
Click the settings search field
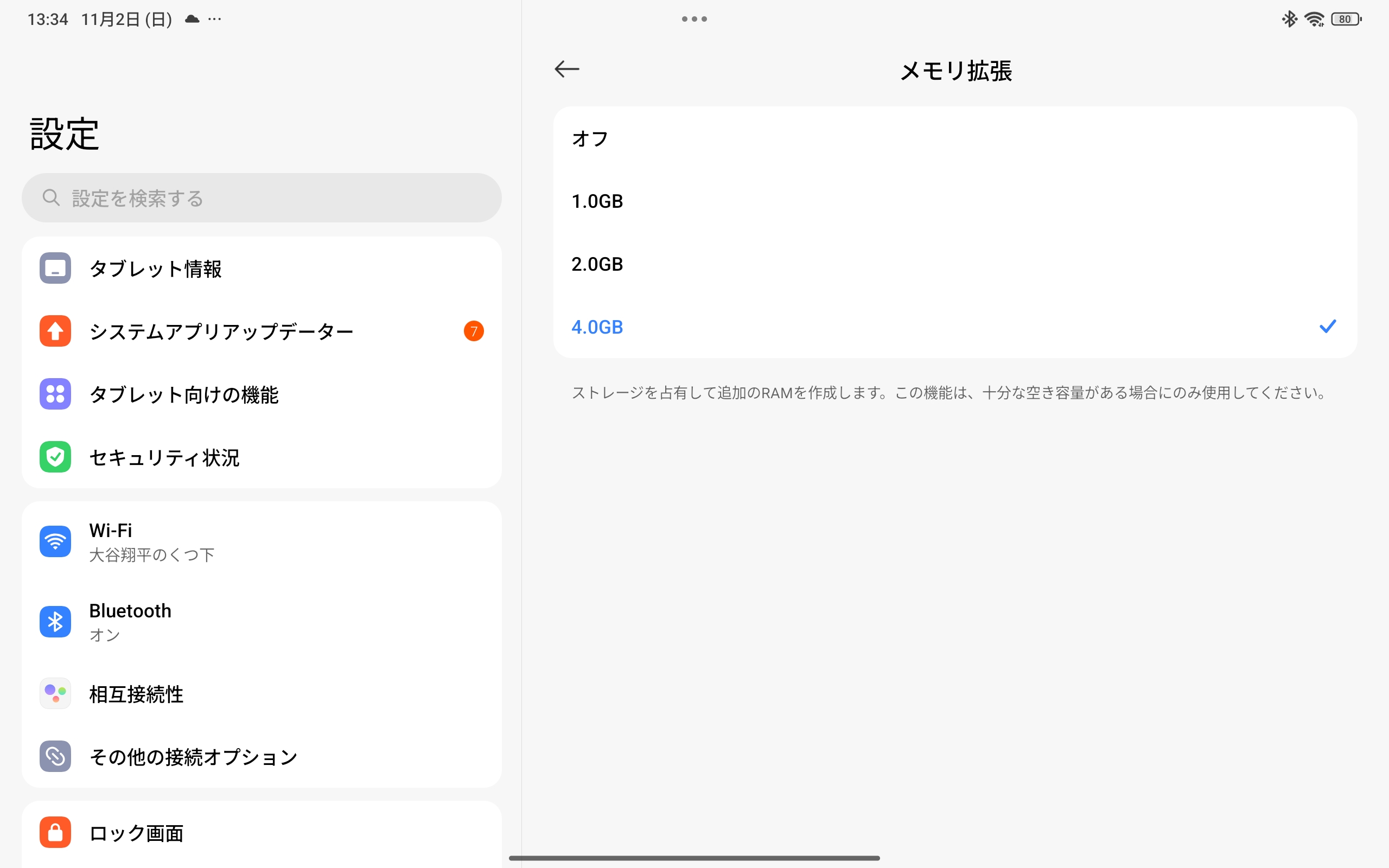(262, 198)
